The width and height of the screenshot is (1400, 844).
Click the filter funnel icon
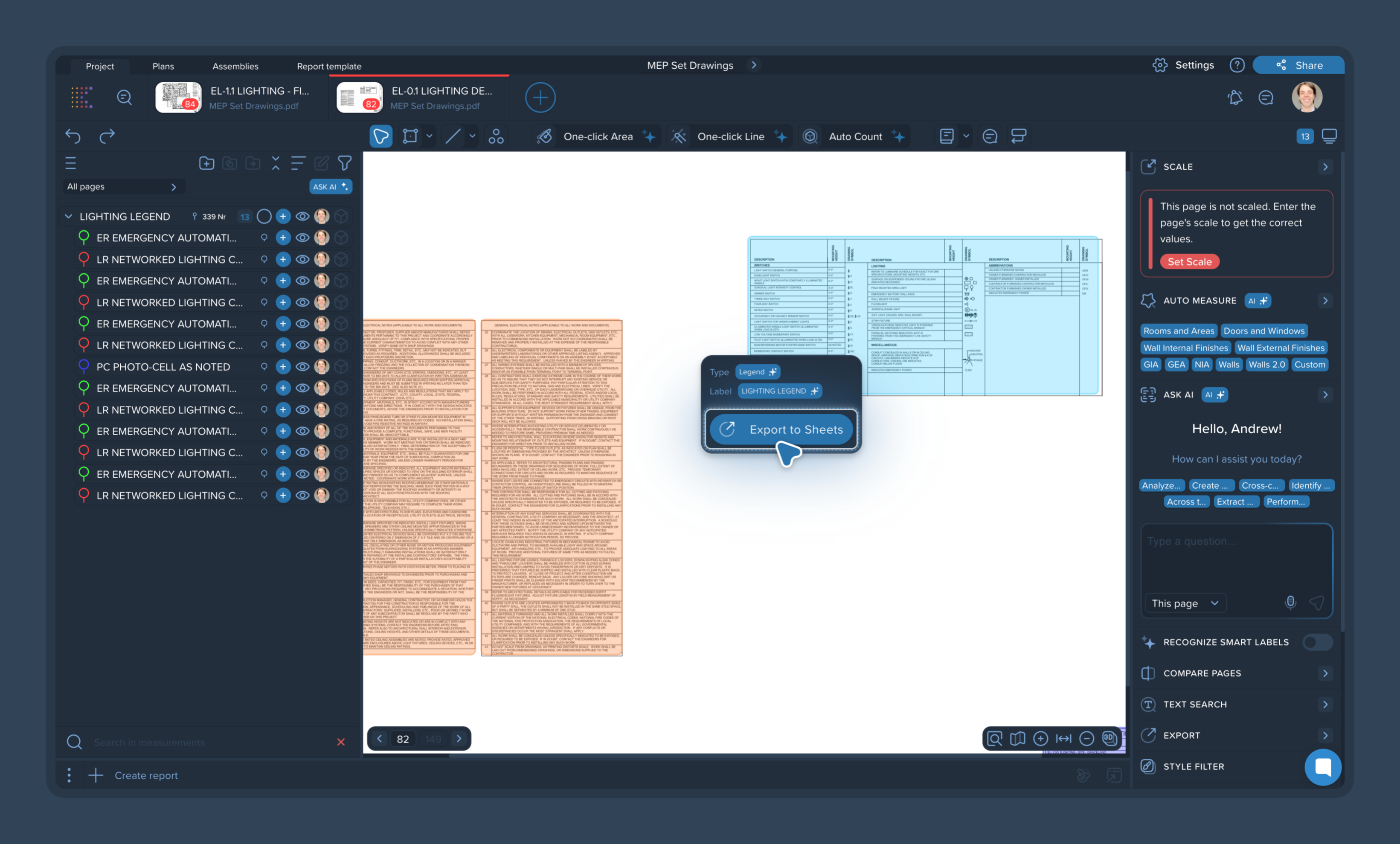344,164
